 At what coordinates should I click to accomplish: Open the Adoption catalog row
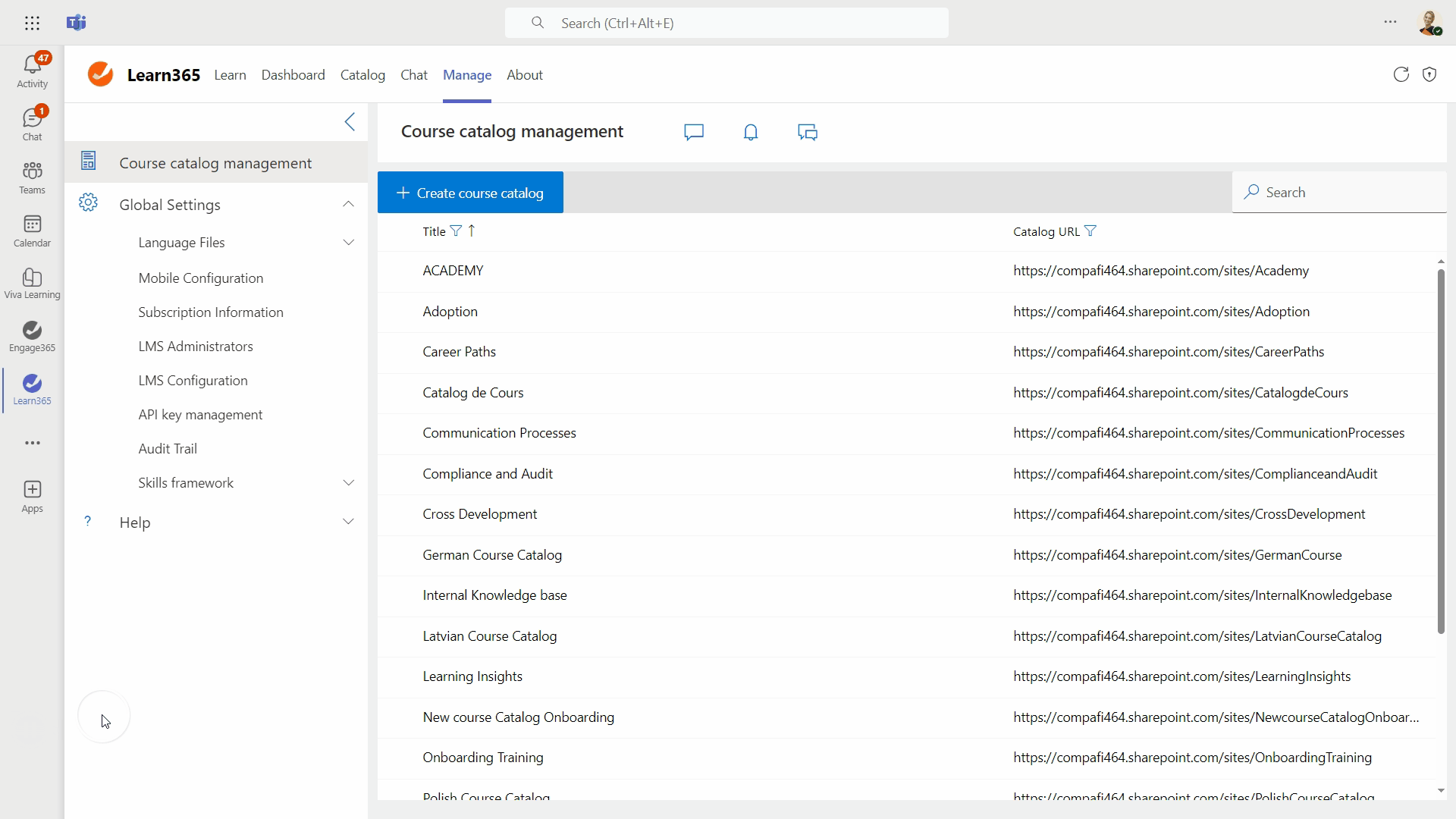(906, 312)
